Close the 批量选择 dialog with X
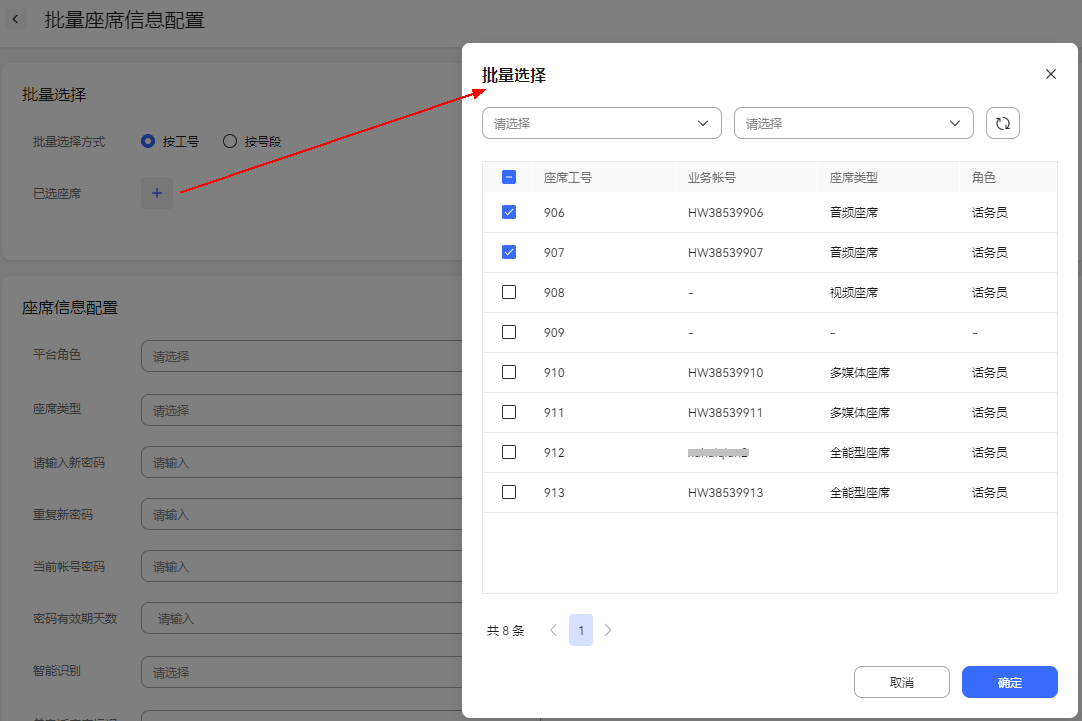 [1050, 74]
